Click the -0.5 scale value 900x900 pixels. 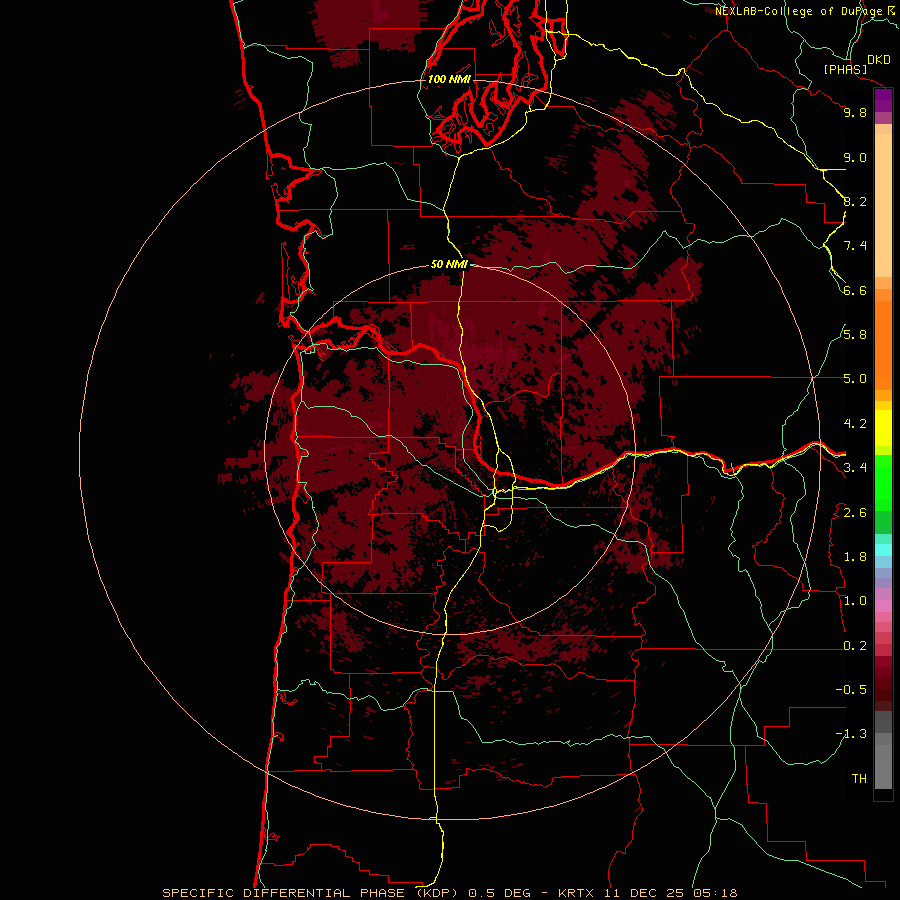click(x=851, y=690)
